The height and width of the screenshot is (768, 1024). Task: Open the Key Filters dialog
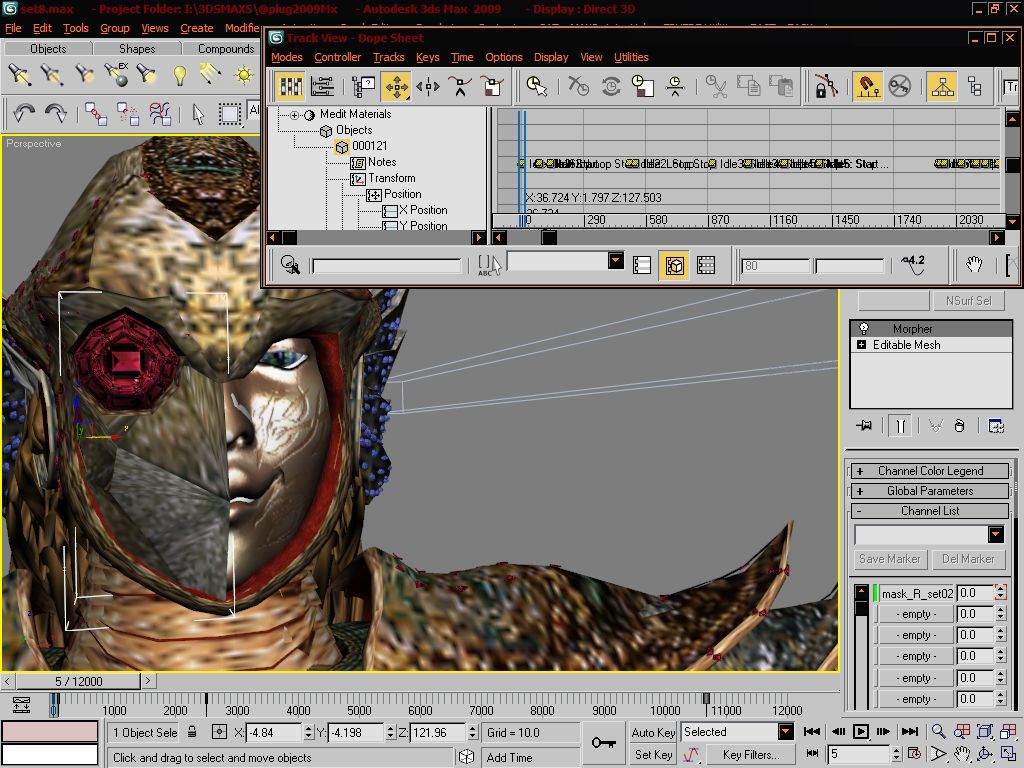[751, 754]
